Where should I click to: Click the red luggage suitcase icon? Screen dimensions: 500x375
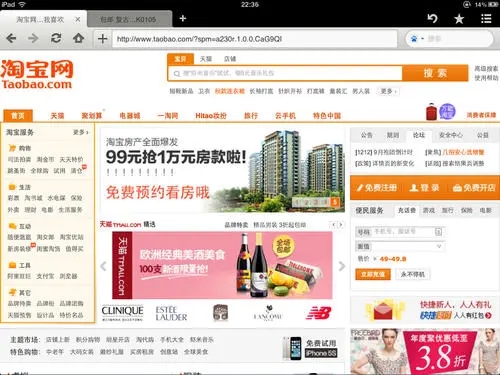431,112
